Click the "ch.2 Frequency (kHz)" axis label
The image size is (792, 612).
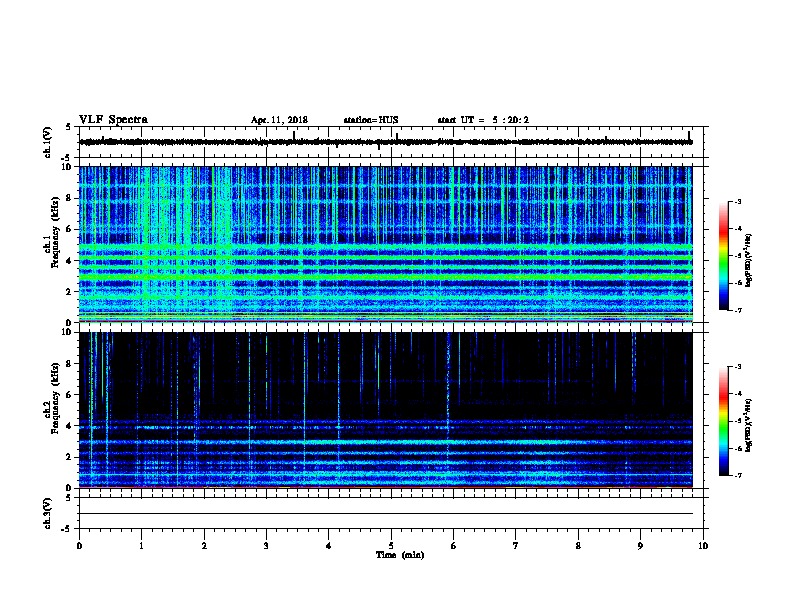51,398
